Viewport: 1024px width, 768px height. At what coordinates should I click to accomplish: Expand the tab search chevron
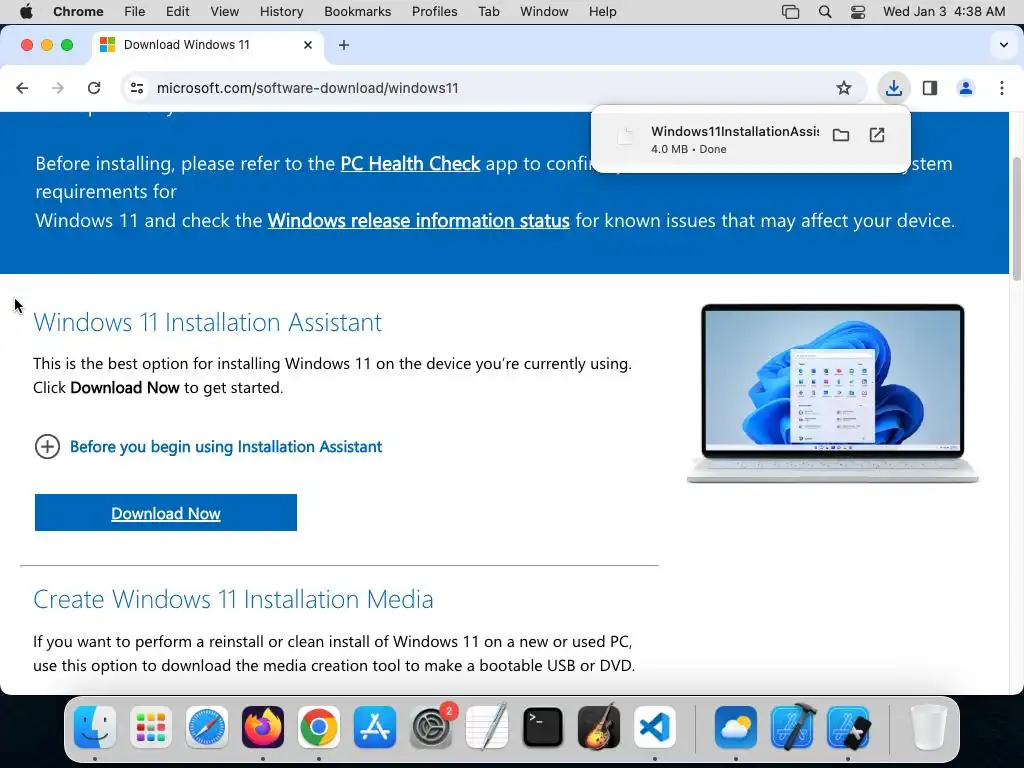click(1004, 45)
